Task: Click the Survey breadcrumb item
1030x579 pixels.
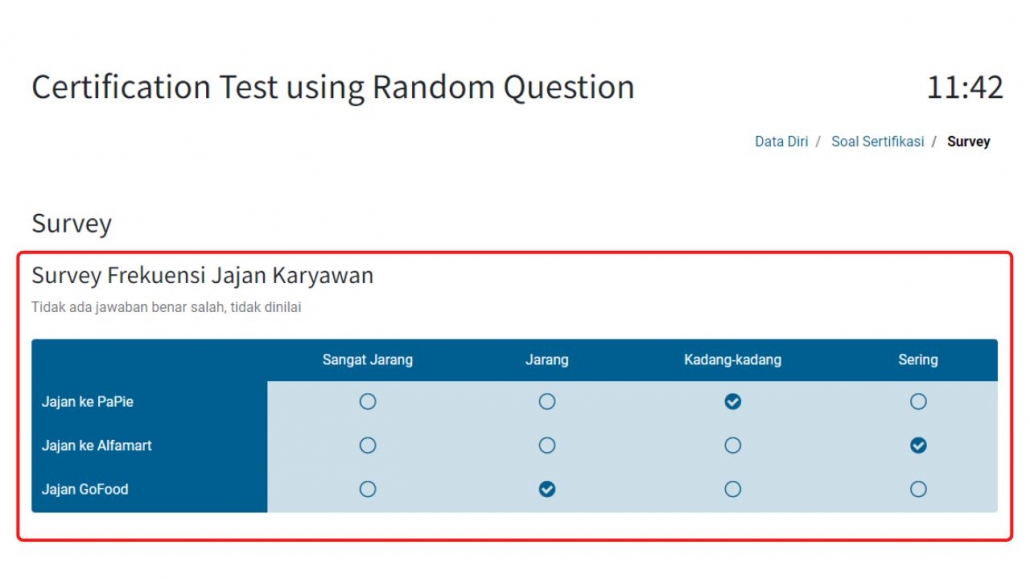Action: click(968, 141)
